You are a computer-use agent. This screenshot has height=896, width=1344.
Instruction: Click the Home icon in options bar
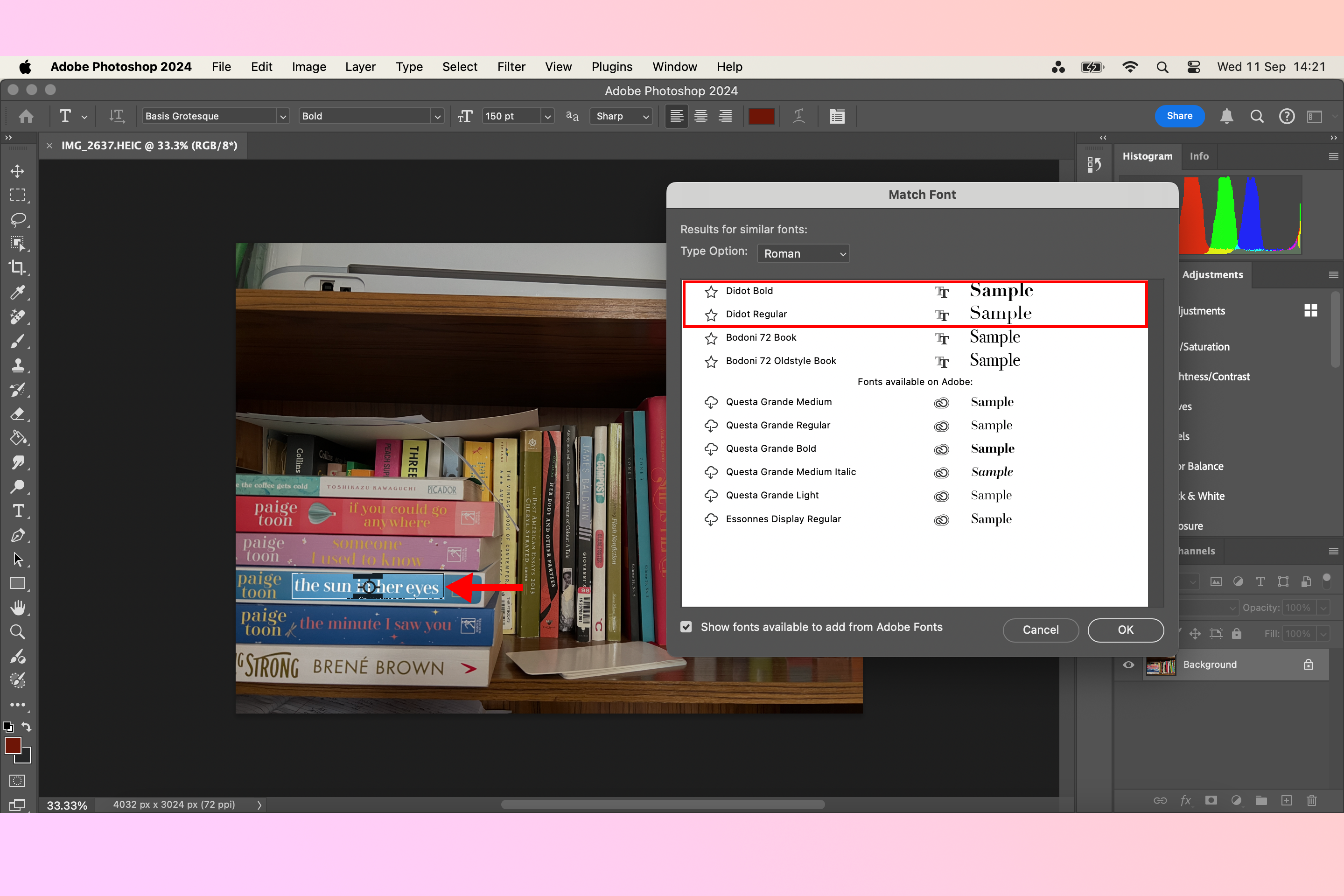(26, 116)
